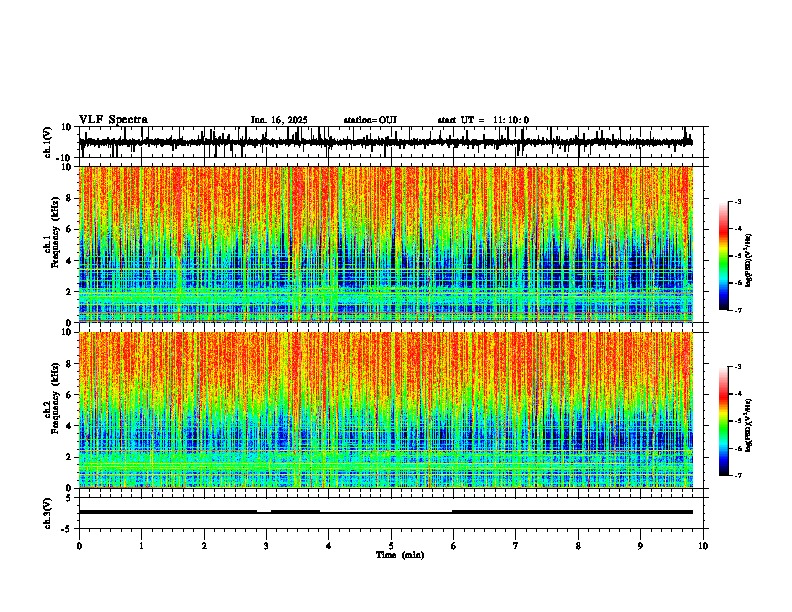Select the "Jan. 16, 2025" date text

point(279,120)
